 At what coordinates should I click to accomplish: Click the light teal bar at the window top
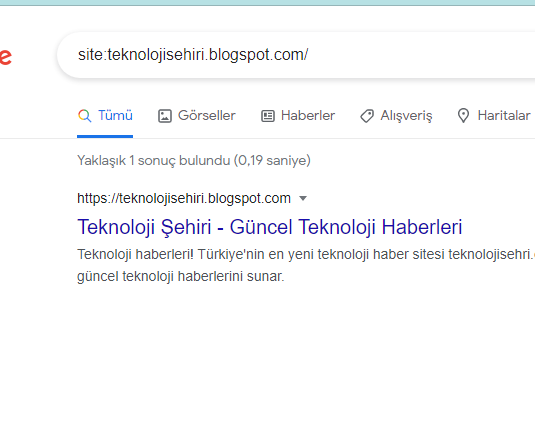tap(268, 3)
